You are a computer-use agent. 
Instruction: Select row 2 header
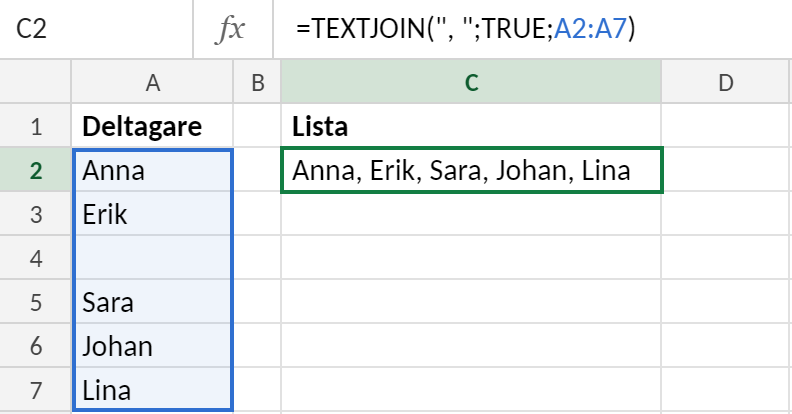(35, 170)
